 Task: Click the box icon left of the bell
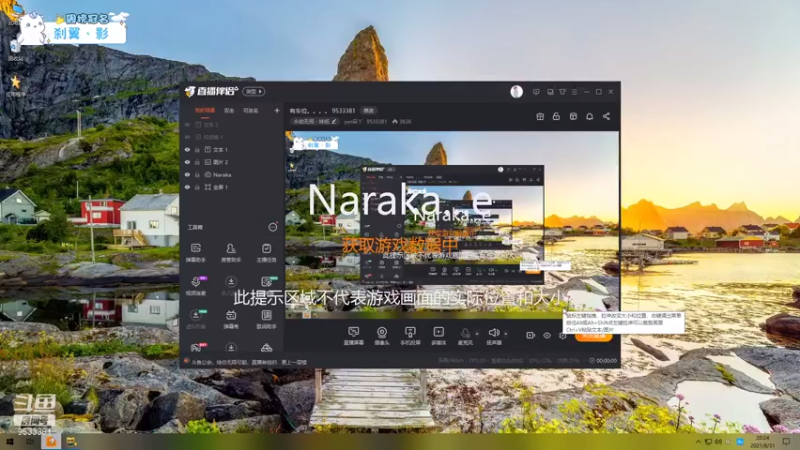coord(573,116)
